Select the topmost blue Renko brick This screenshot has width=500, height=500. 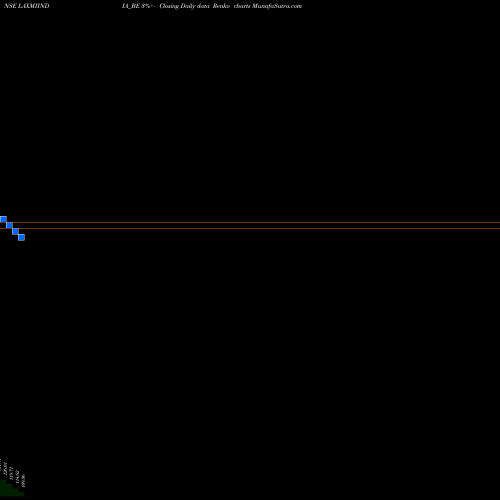tap(3, 219)
